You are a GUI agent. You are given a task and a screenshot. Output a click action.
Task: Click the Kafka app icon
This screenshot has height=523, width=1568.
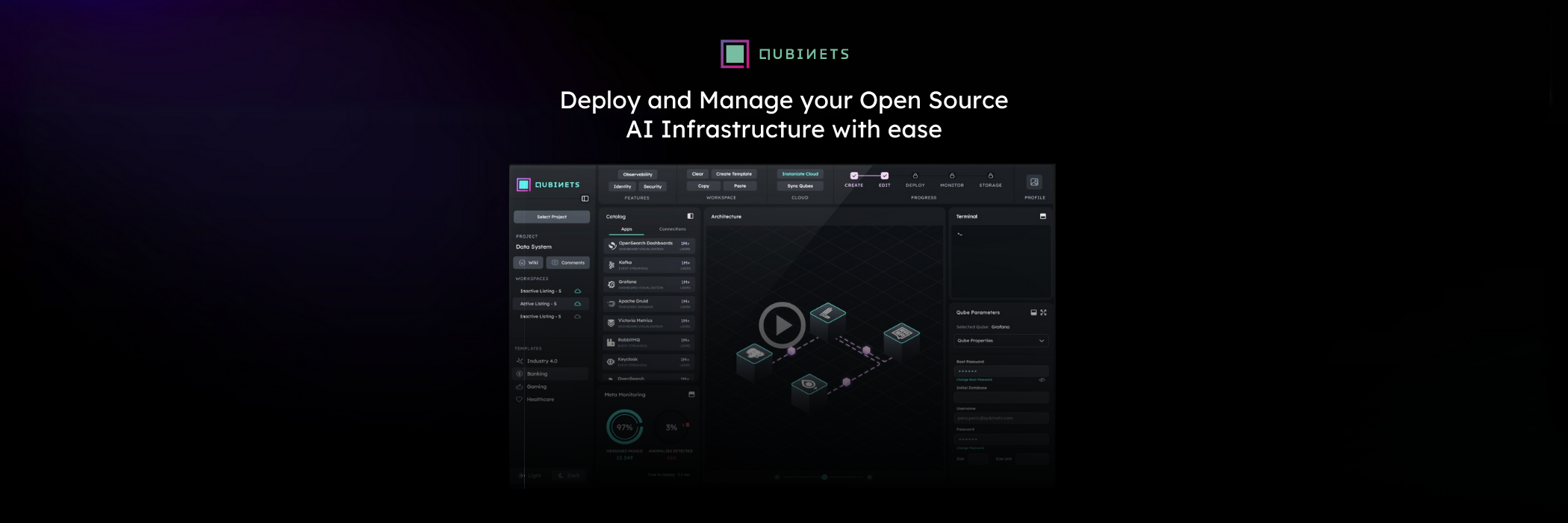pos(612,264)
